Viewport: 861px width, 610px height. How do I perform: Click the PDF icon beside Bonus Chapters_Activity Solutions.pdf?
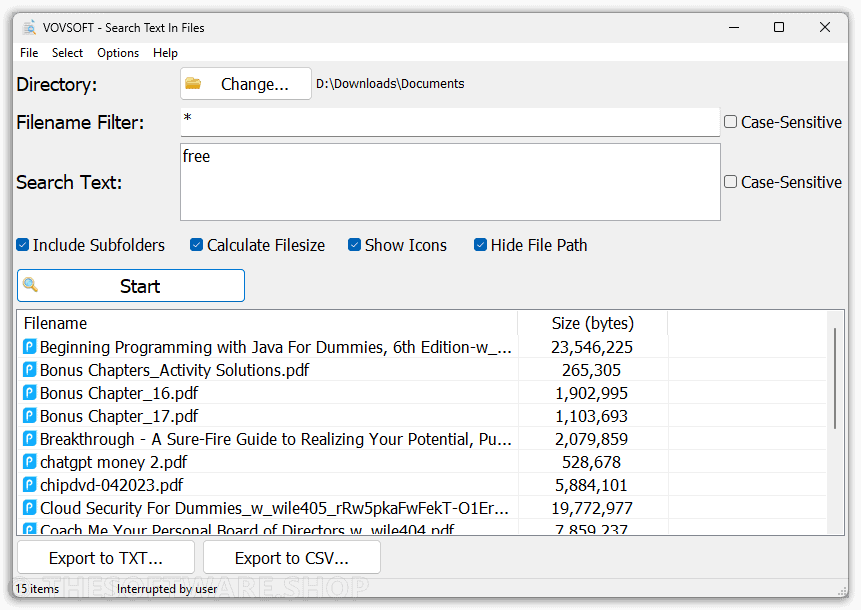[x=30, y=370]
